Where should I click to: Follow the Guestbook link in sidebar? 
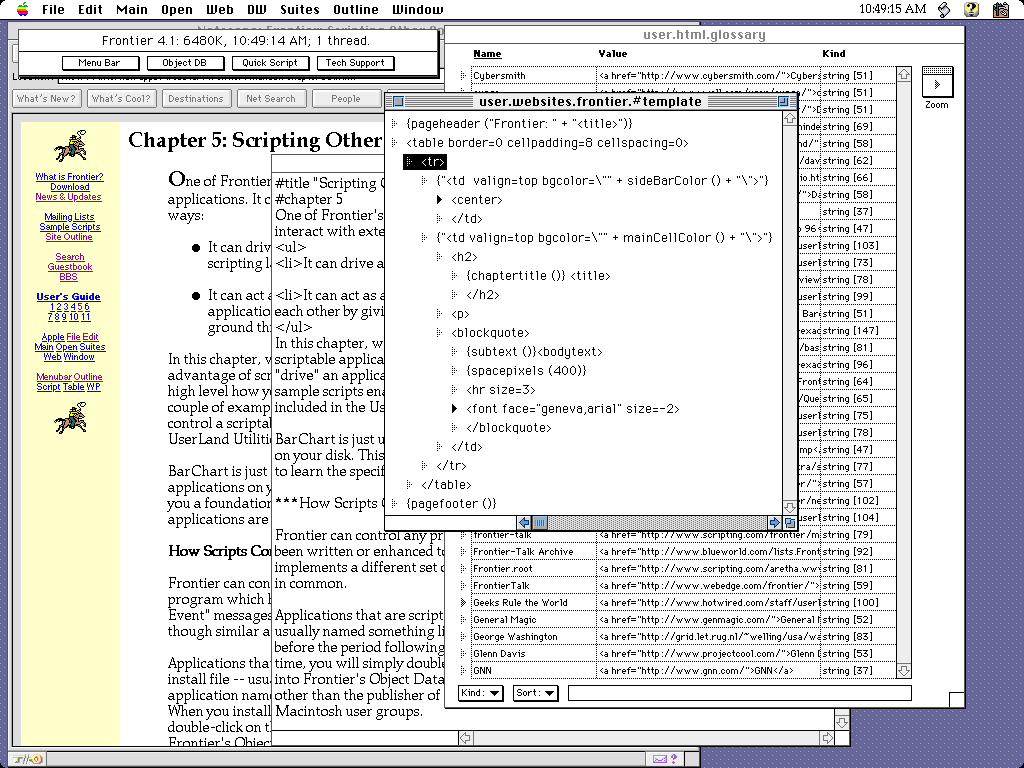point(70,267)
